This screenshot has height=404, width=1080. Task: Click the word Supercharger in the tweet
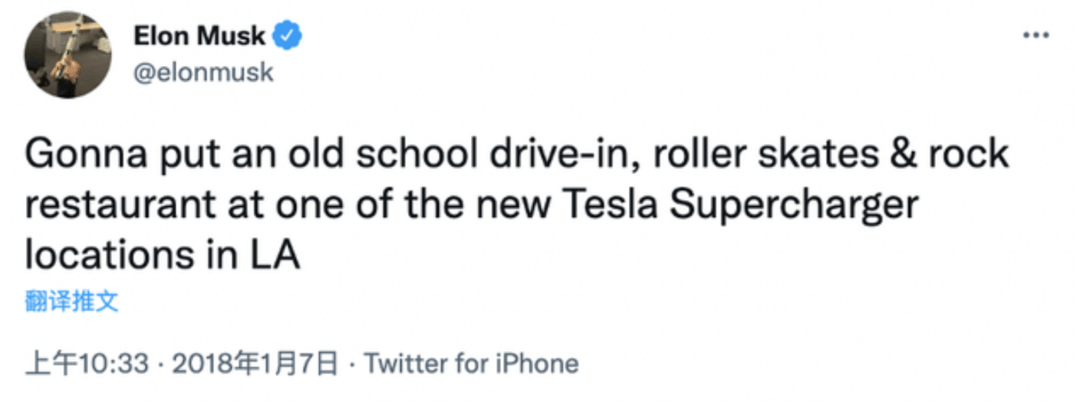point(796,206)
